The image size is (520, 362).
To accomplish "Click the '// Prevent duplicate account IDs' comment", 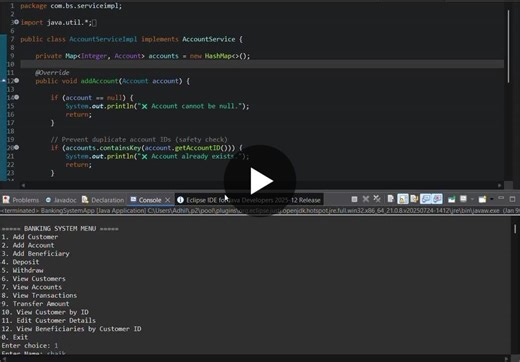I will [x=139, y=139].
